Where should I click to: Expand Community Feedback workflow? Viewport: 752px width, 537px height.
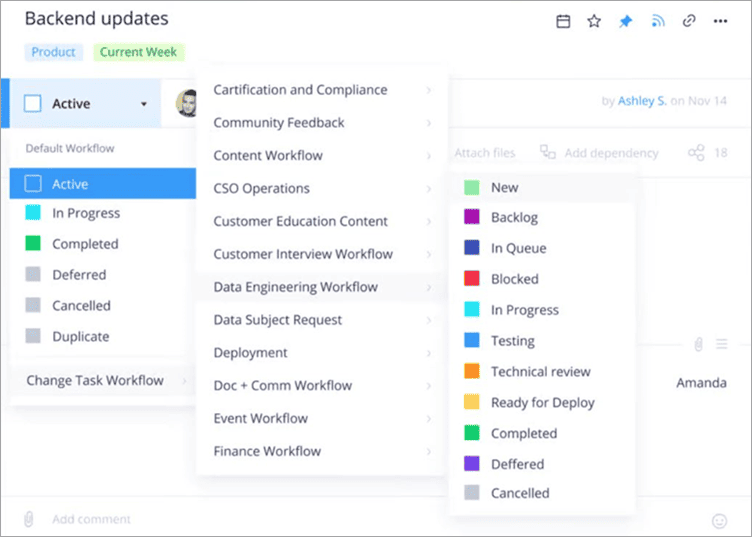[321, 123]
